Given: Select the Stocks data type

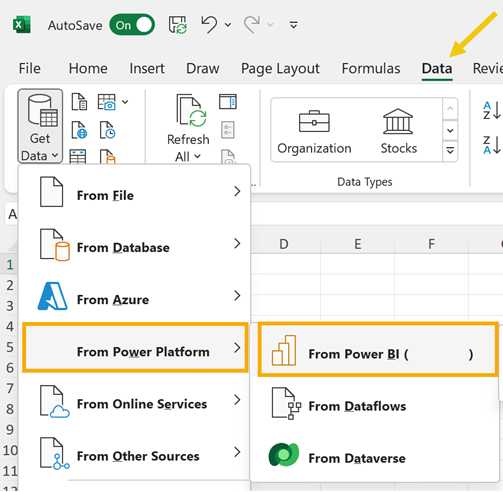Looking at the screenshot, I should [x=398, y=132].
